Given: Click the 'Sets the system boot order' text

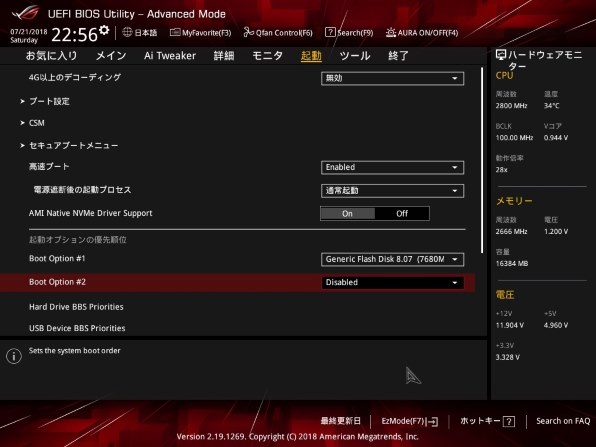Looking at the screenshot, I should pos(74,351).
